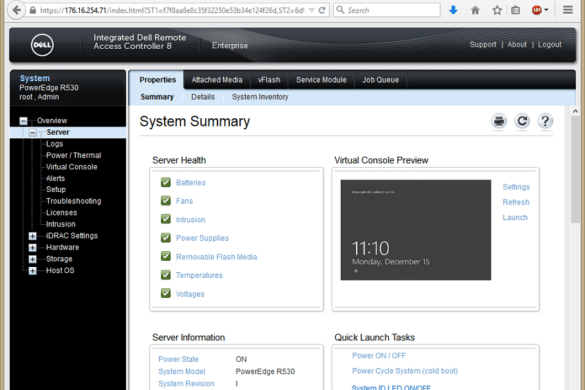Click the green check icon next to Temperatures
Screen dimensions: 585x390
click(x=166, y=275)
